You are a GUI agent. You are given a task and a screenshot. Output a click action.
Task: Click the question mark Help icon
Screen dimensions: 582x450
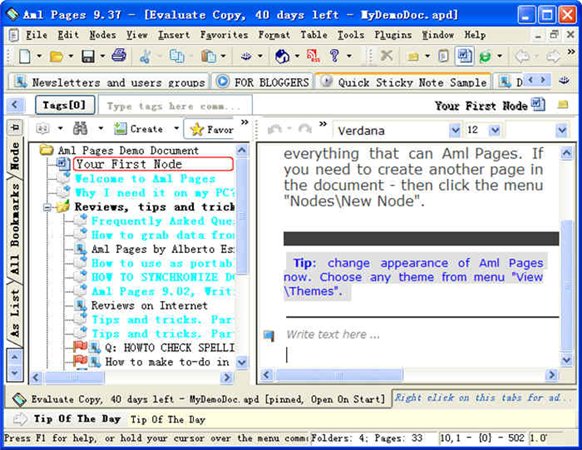[334, 56]
